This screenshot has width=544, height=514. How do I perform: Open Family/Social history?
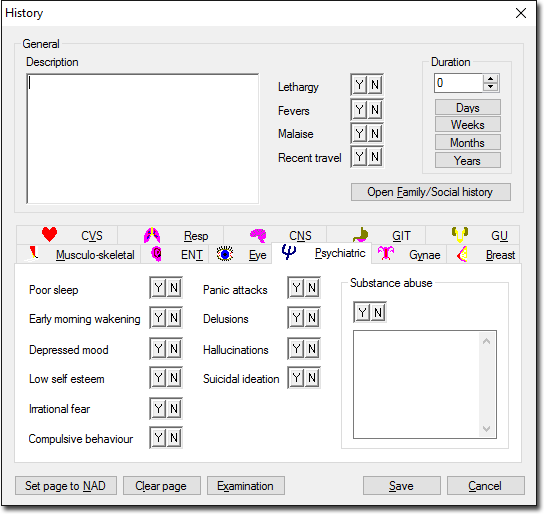[x=431, y=192]
